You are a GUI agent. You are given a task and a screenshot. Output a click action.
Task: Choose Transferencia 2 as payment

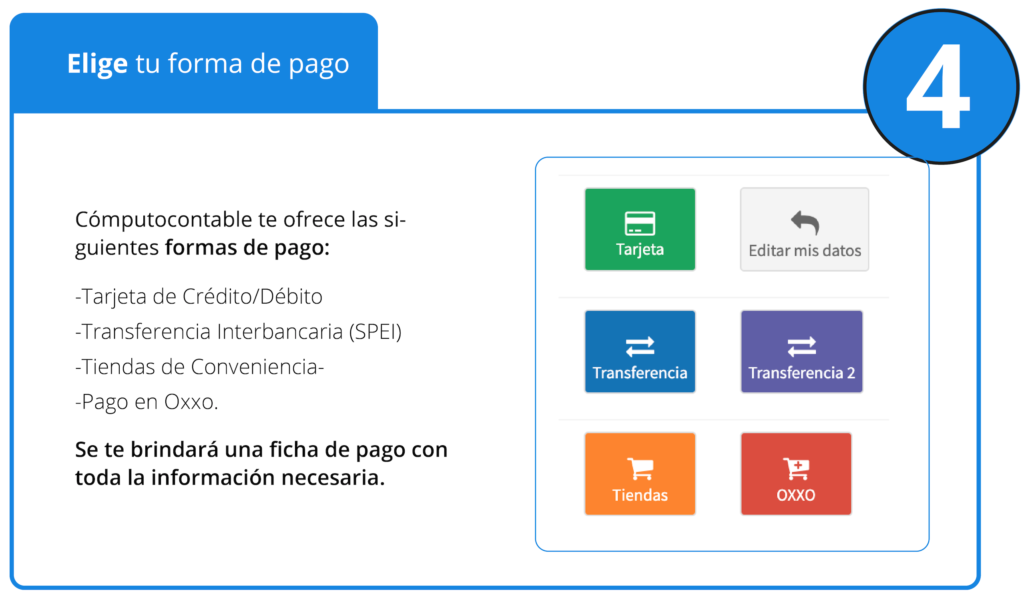801,351
